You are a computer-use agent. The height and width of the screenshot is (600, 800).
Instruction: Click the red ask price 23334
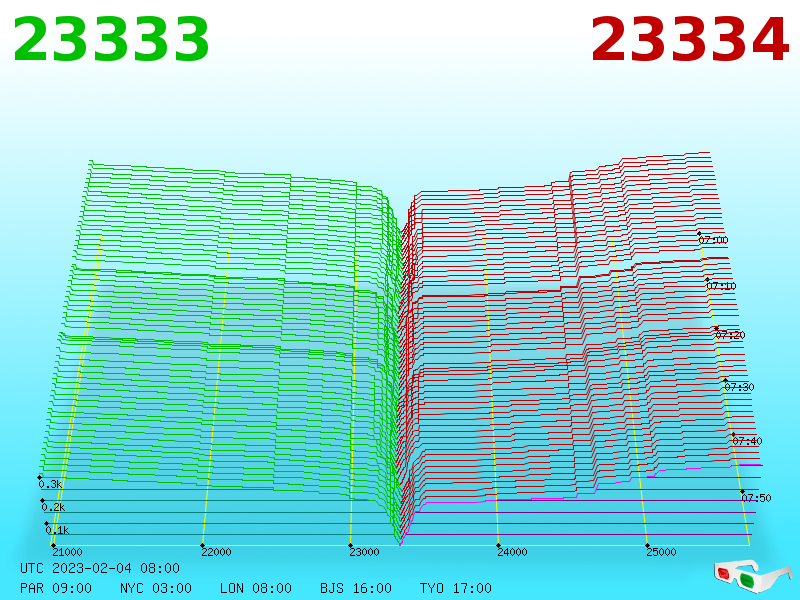coord(690,40)
